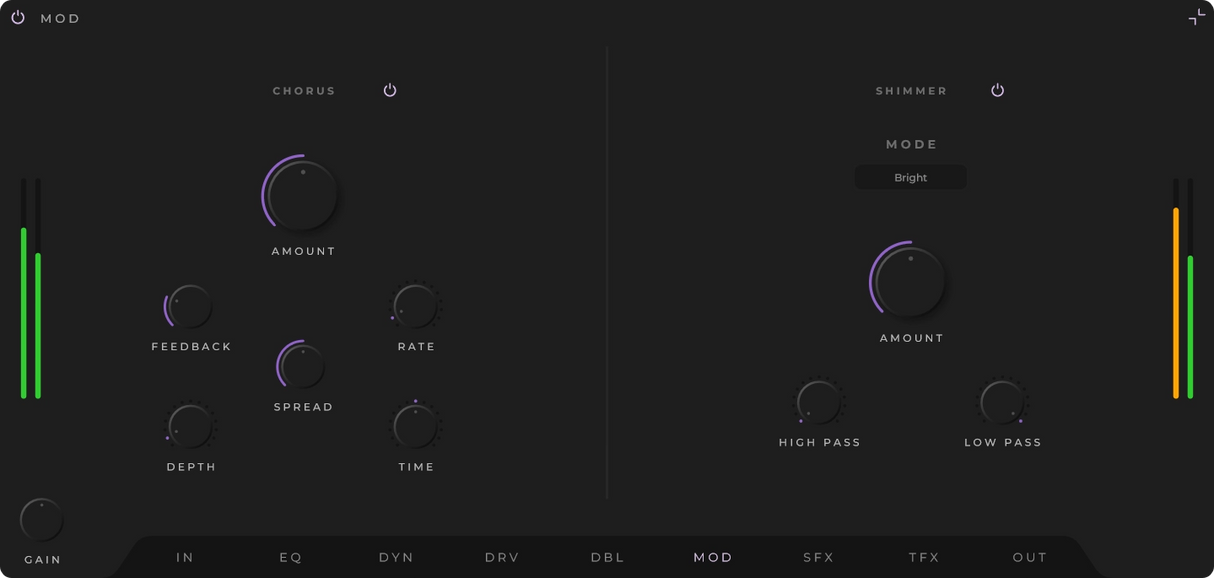Click the Chorus Depth knob
Image resolution: width=1214 pixels, height=578 pixels.
coord(190,427)
